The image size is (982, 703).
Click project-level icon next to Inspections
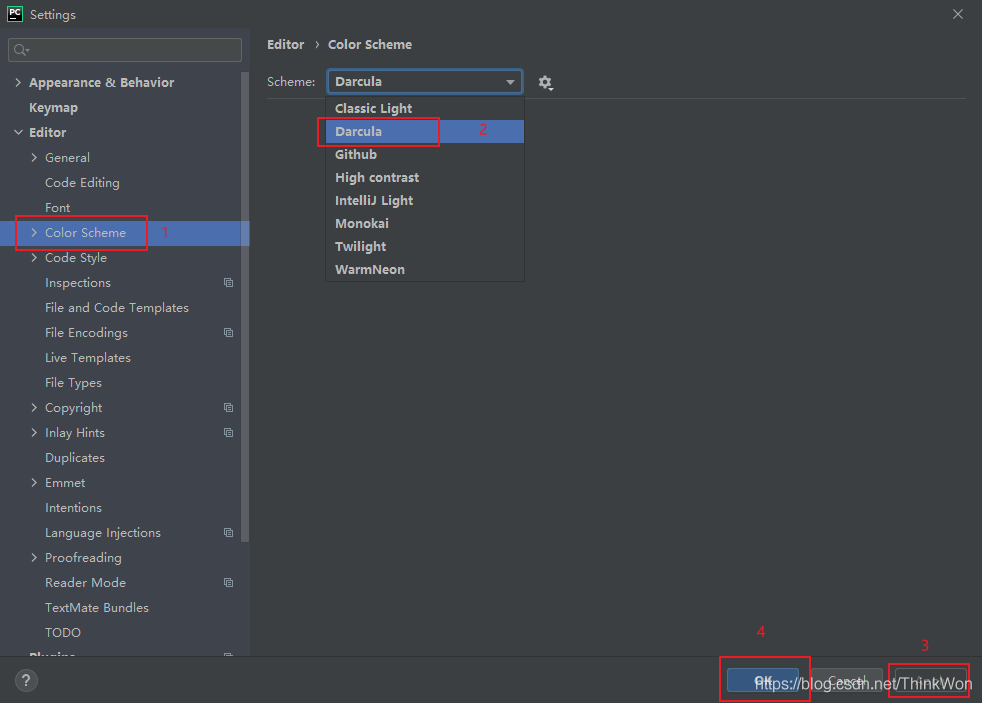point(228,283)
